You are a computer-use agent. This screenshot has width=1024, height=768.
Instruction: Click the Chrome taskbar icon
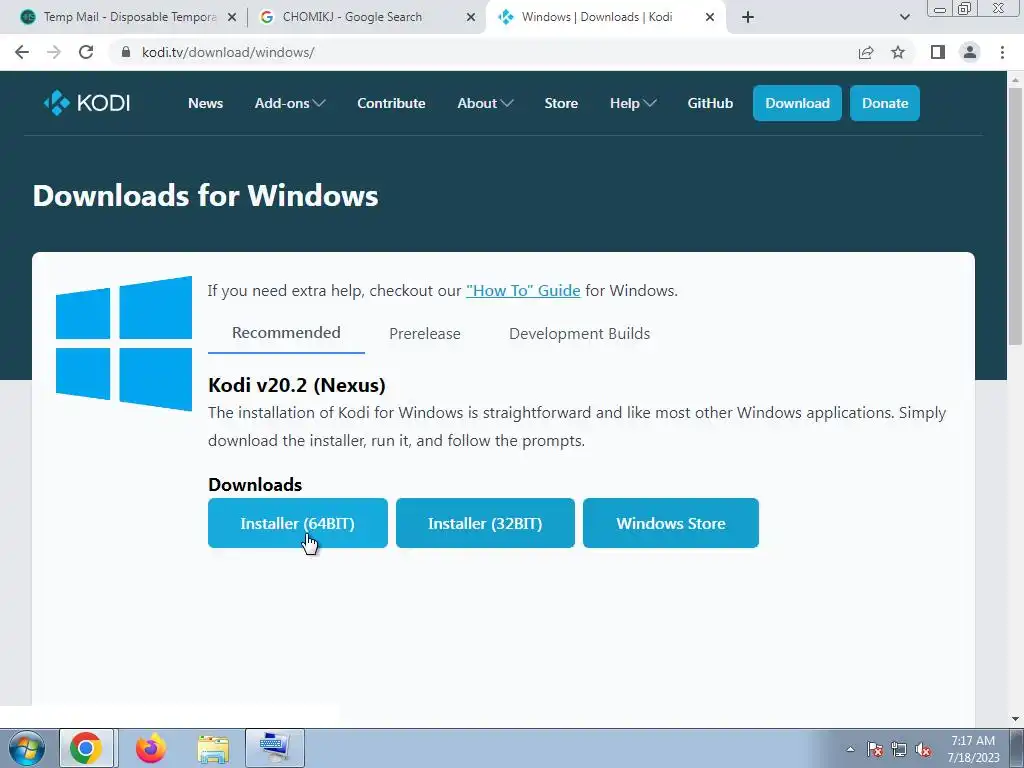(x=86, y=748)
